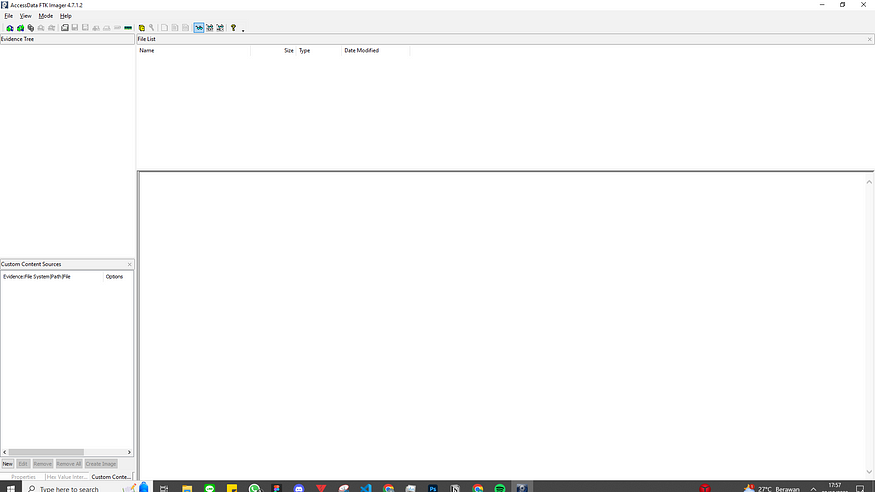Sort file list by Size column

[x=273, y=50]
